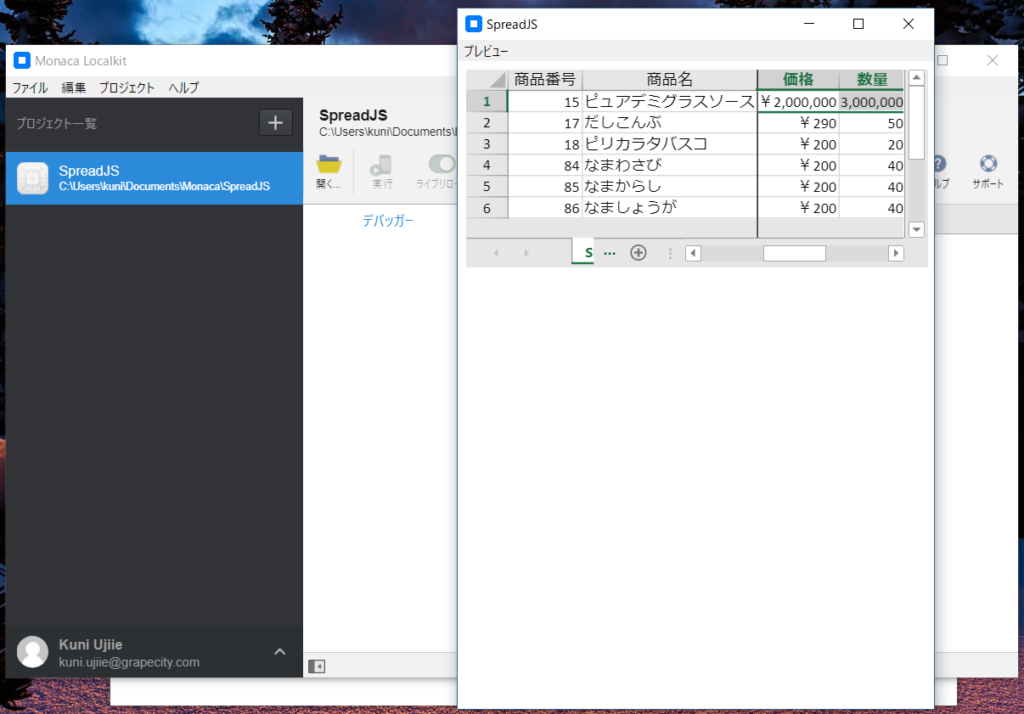1024x714 pixels.
Task: Select the 価格 column header
Action: [x=798, y=80]
